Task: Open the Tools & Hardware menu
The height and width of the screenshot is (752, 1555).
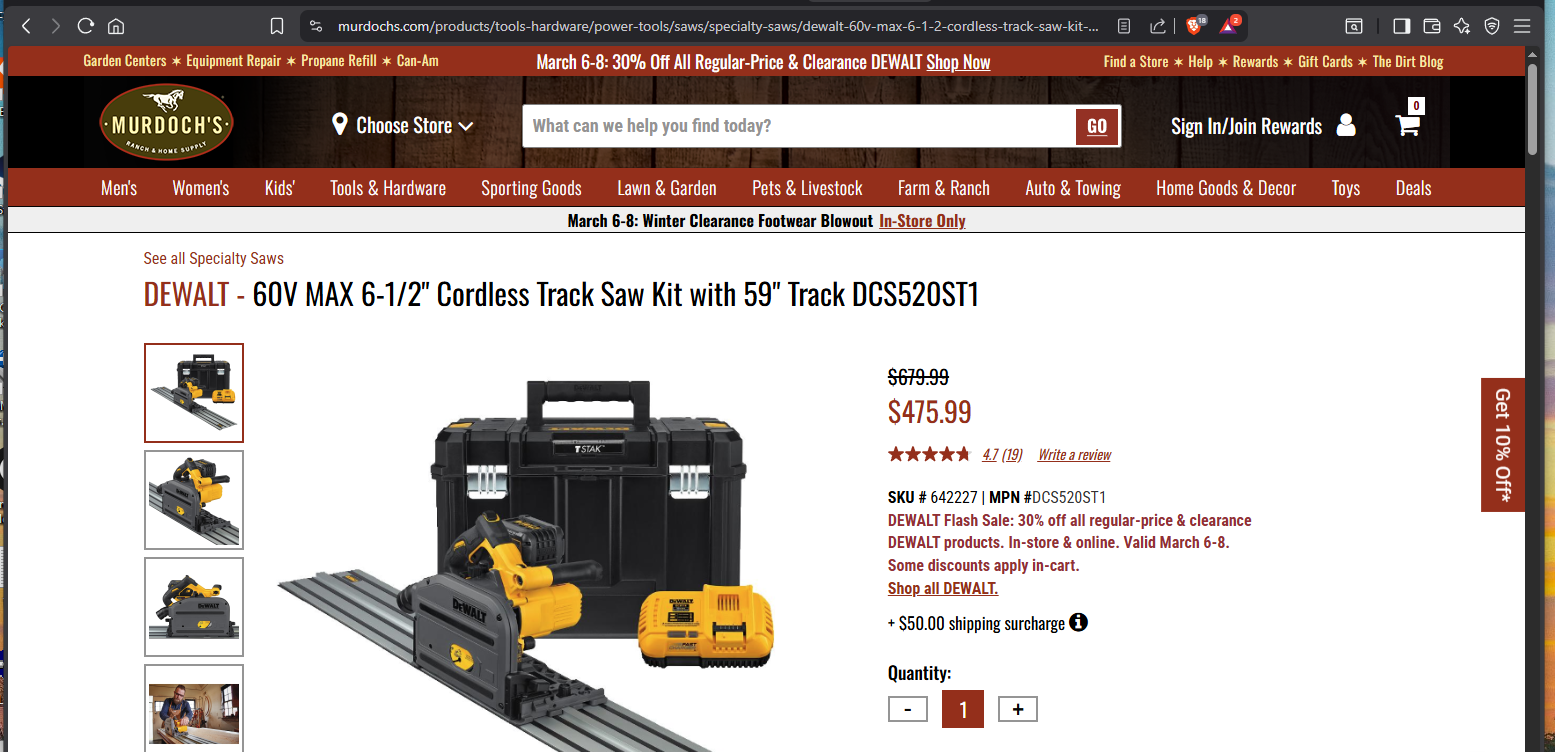Action: (x=388, y=188)
